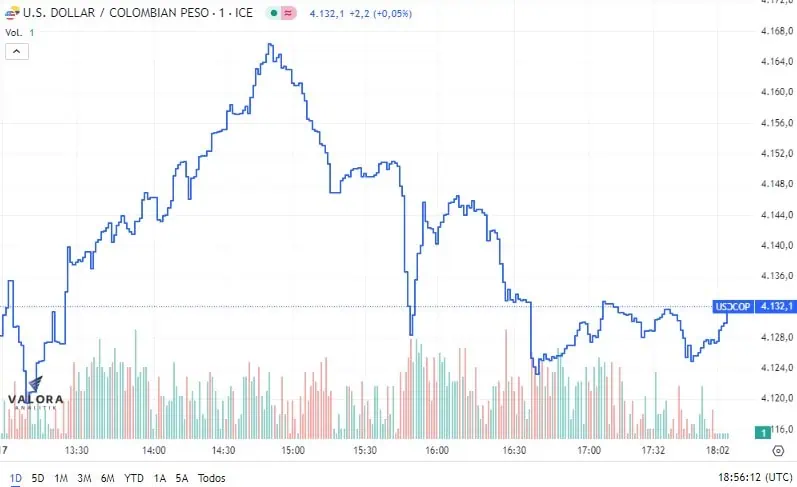Open timezone menu at 18:56:12 (UTC)

[755, 477]
